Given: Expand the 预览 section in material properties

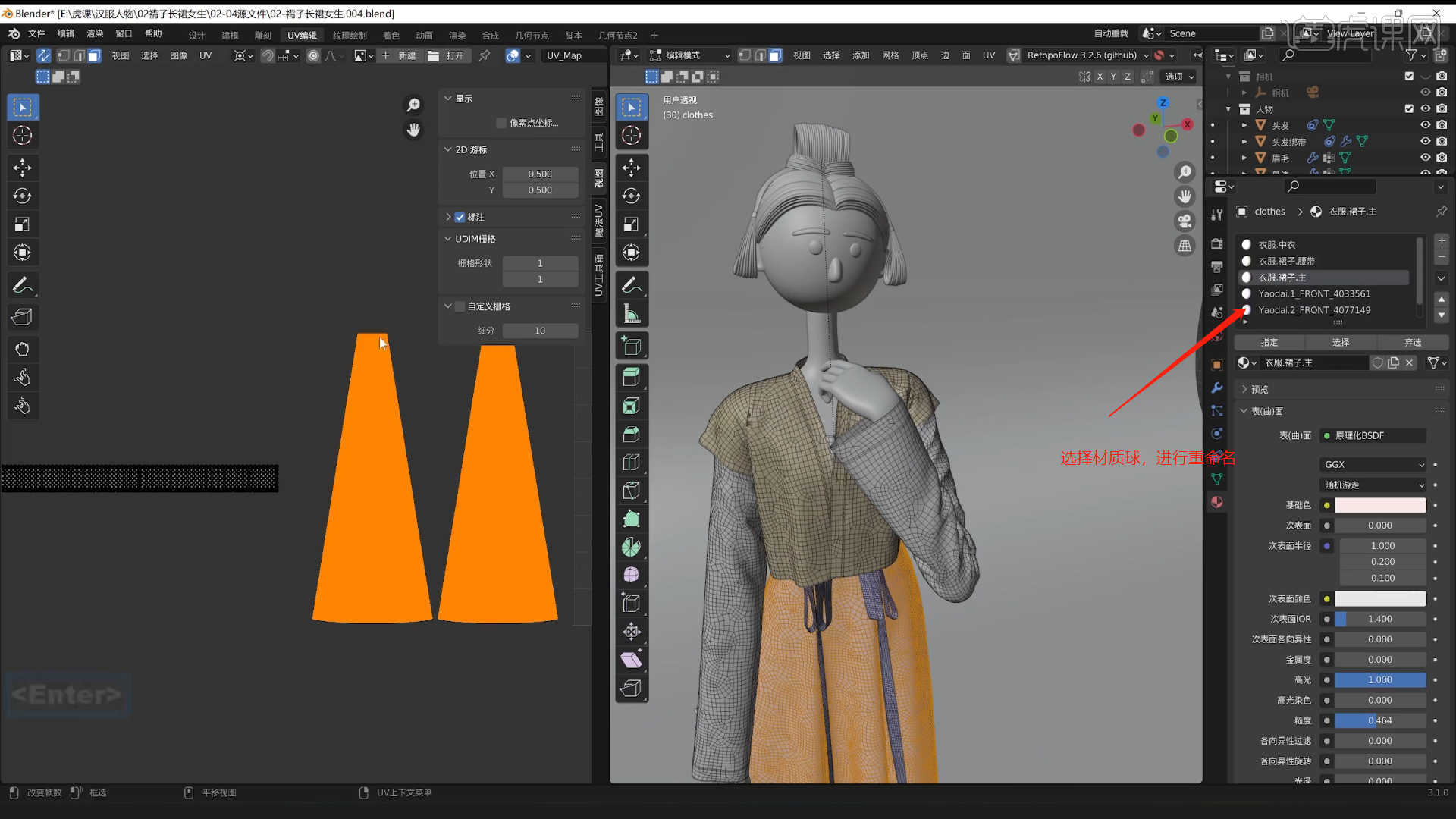Looking at the screenshot, I should (x=1258, y=388).
